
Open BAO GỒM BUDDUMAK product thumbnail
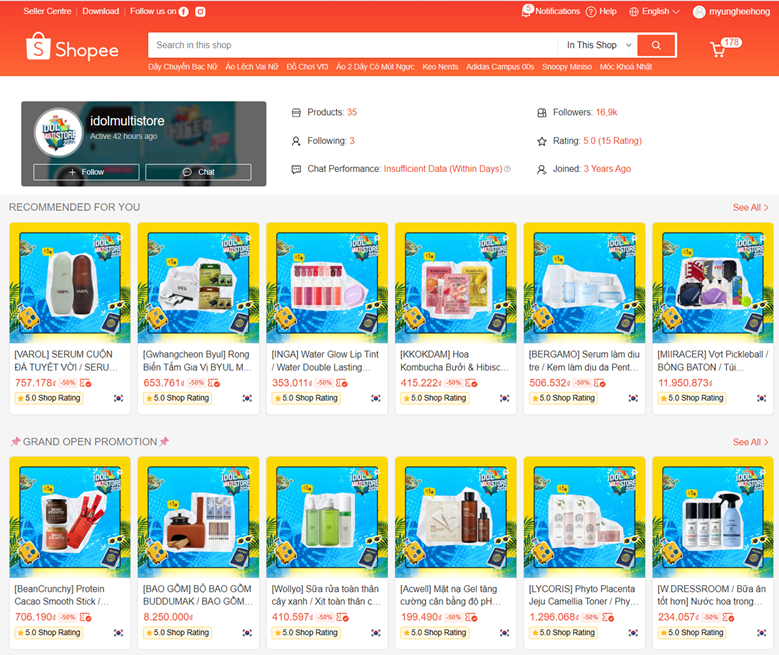(198, 517)
